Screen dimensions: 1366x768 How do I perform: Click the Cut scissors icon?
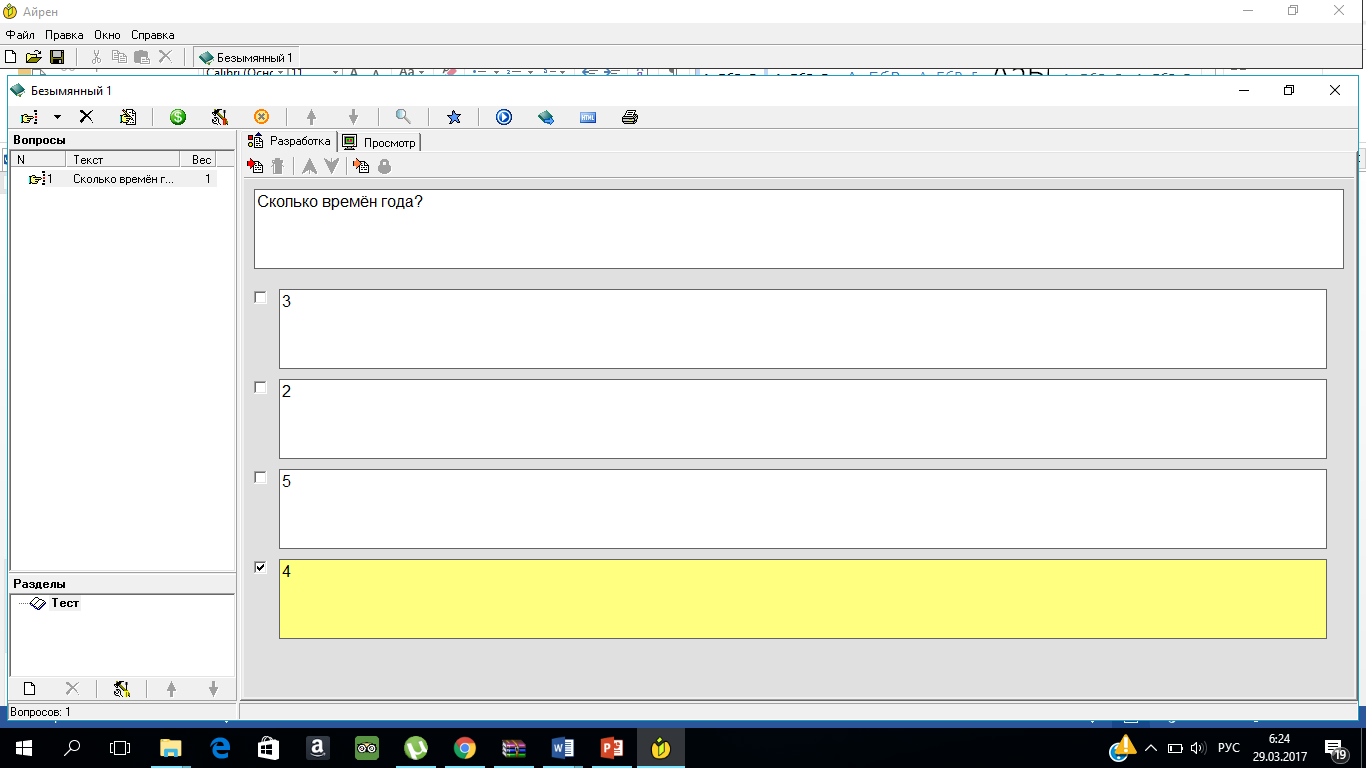(x=97, y=57)
